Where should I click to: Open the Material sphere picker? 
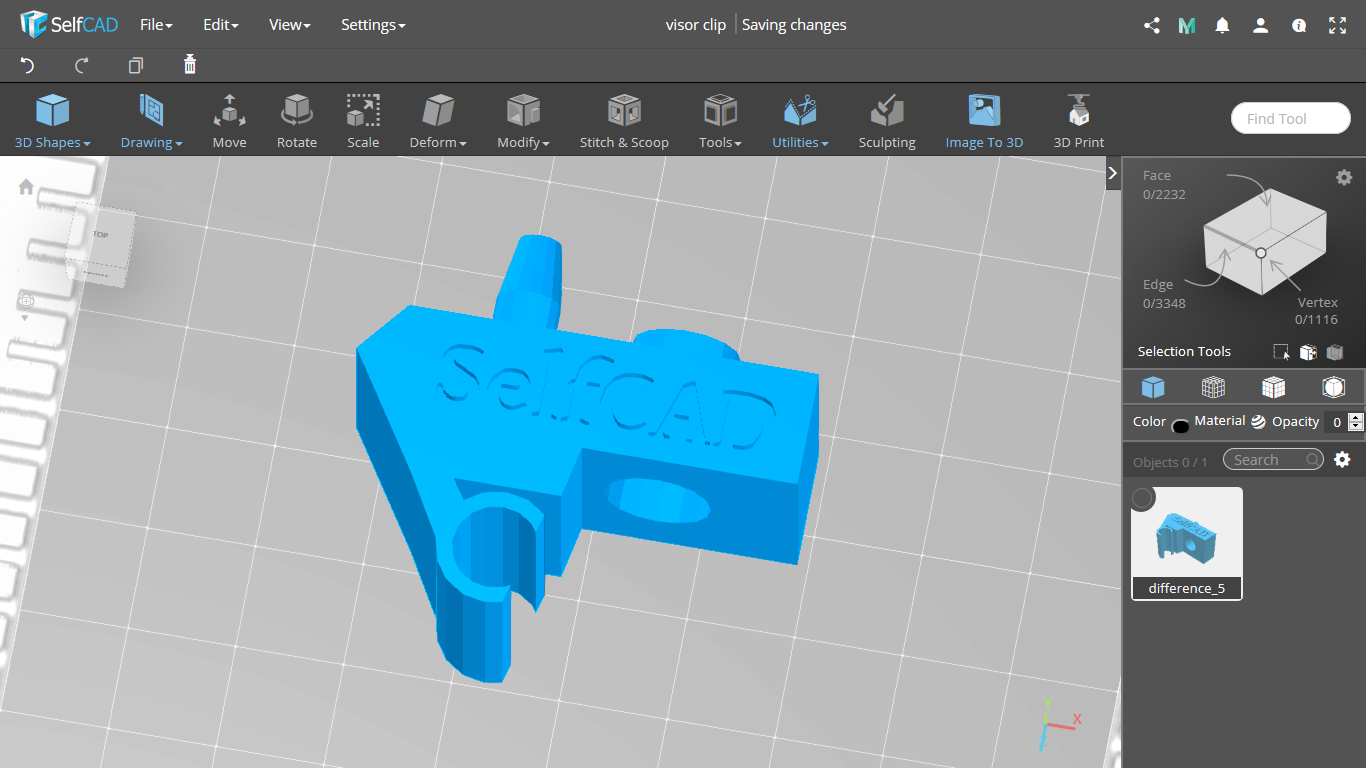[x=1258, y=422]
